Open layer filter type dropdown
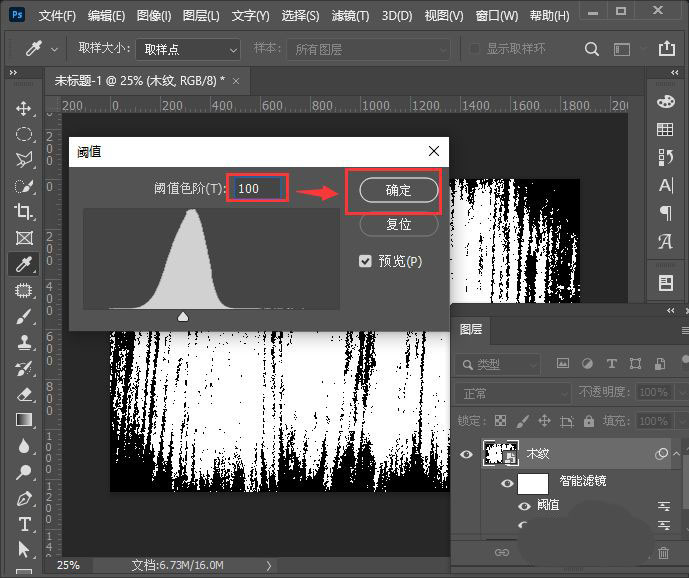This screenshot has height=578, width=689. (498, 364)
